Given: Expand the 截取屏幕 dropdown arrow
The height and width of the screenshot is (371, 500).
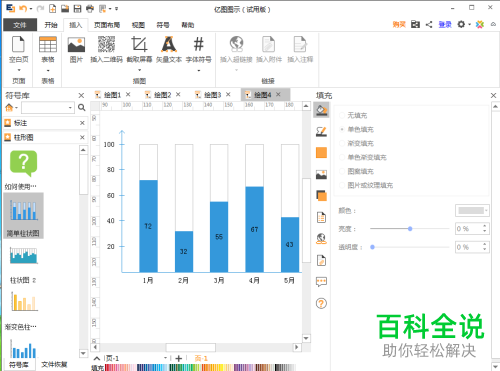Looking at the screenshot, I should [139, 70].
